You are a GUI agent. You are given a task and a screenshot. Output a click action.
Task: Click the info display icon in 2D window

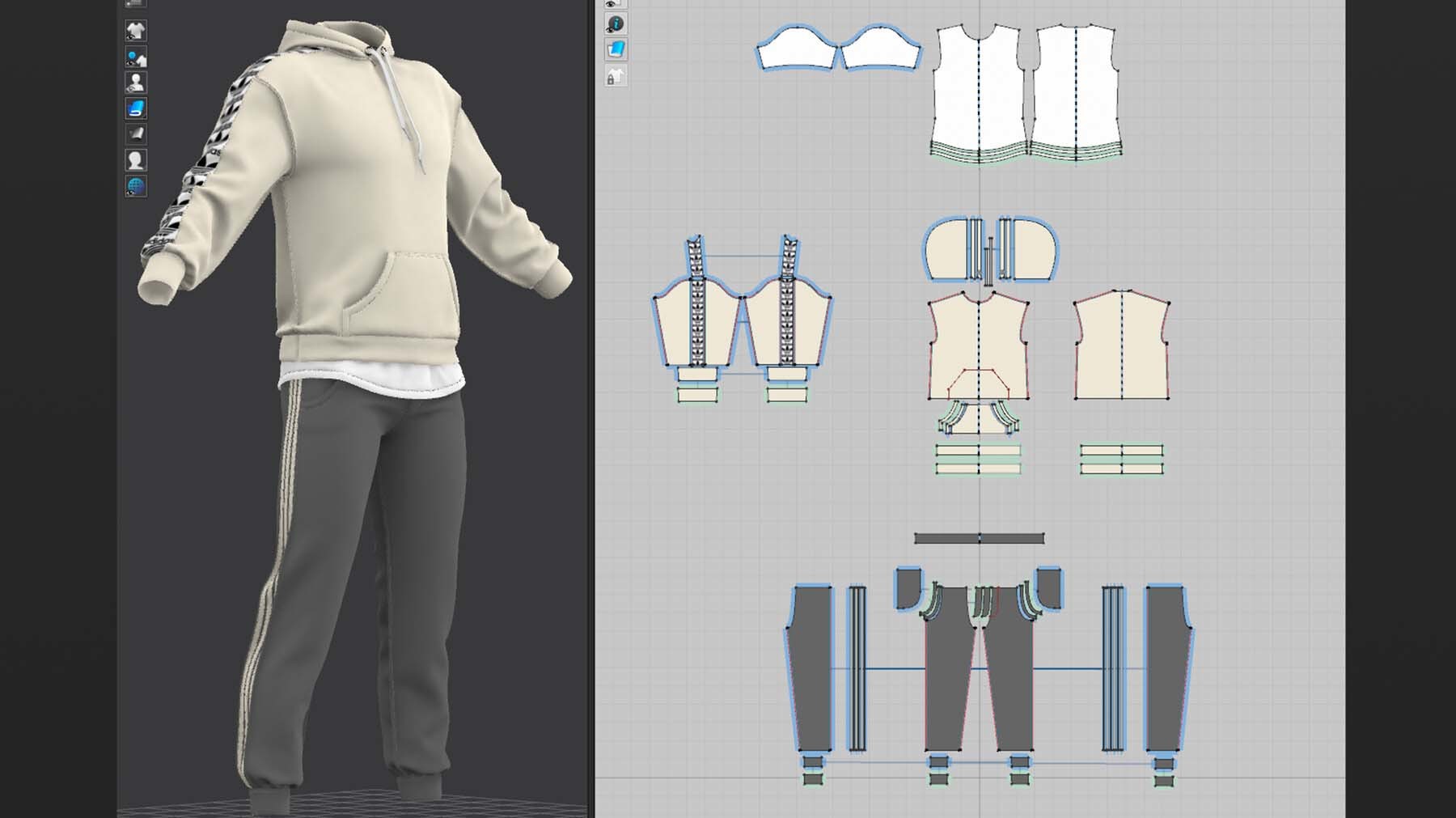point(616,24)
